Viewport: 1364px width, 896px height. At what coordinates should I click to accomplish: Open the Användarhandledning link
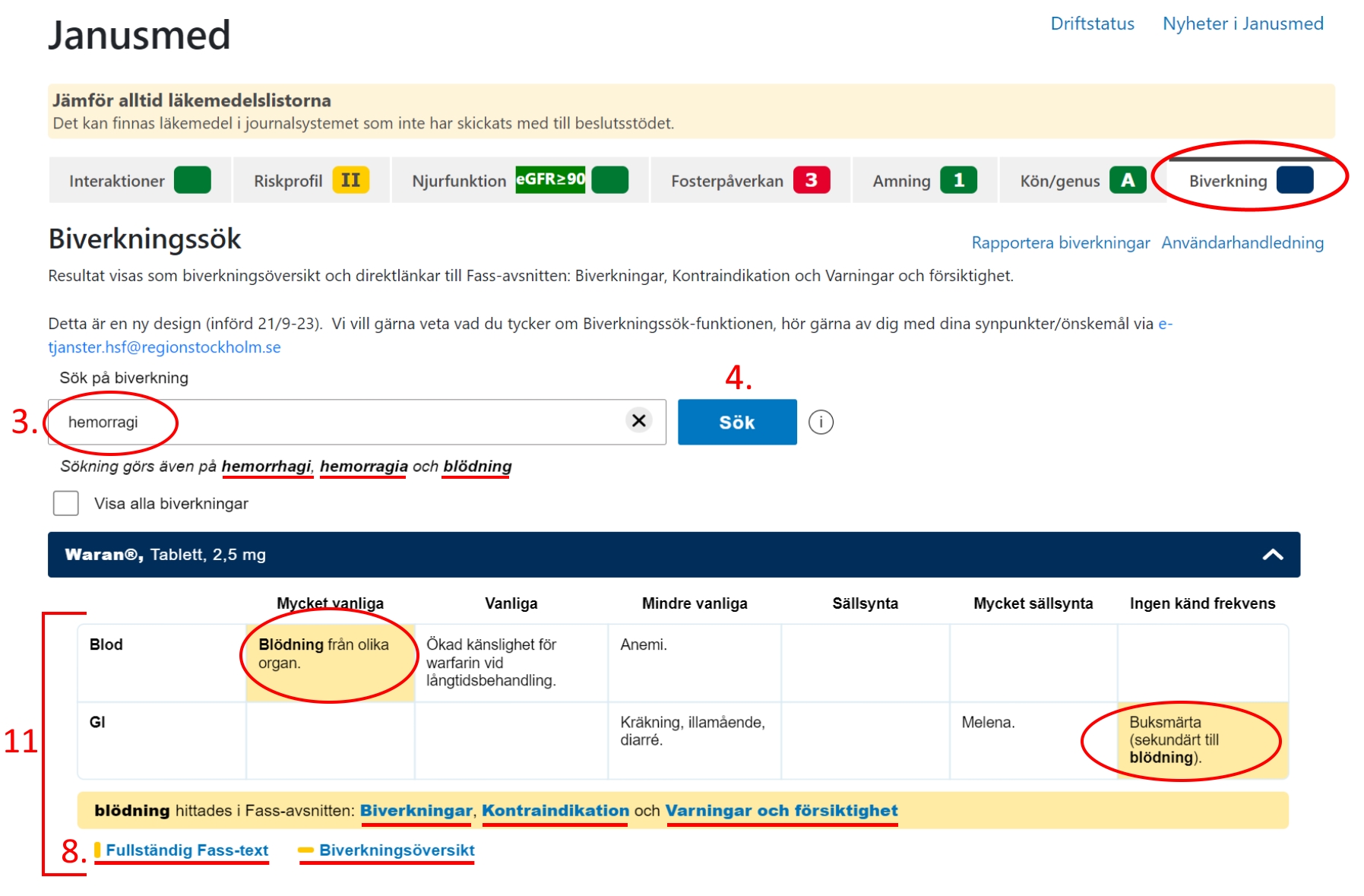click(1242, 243)
